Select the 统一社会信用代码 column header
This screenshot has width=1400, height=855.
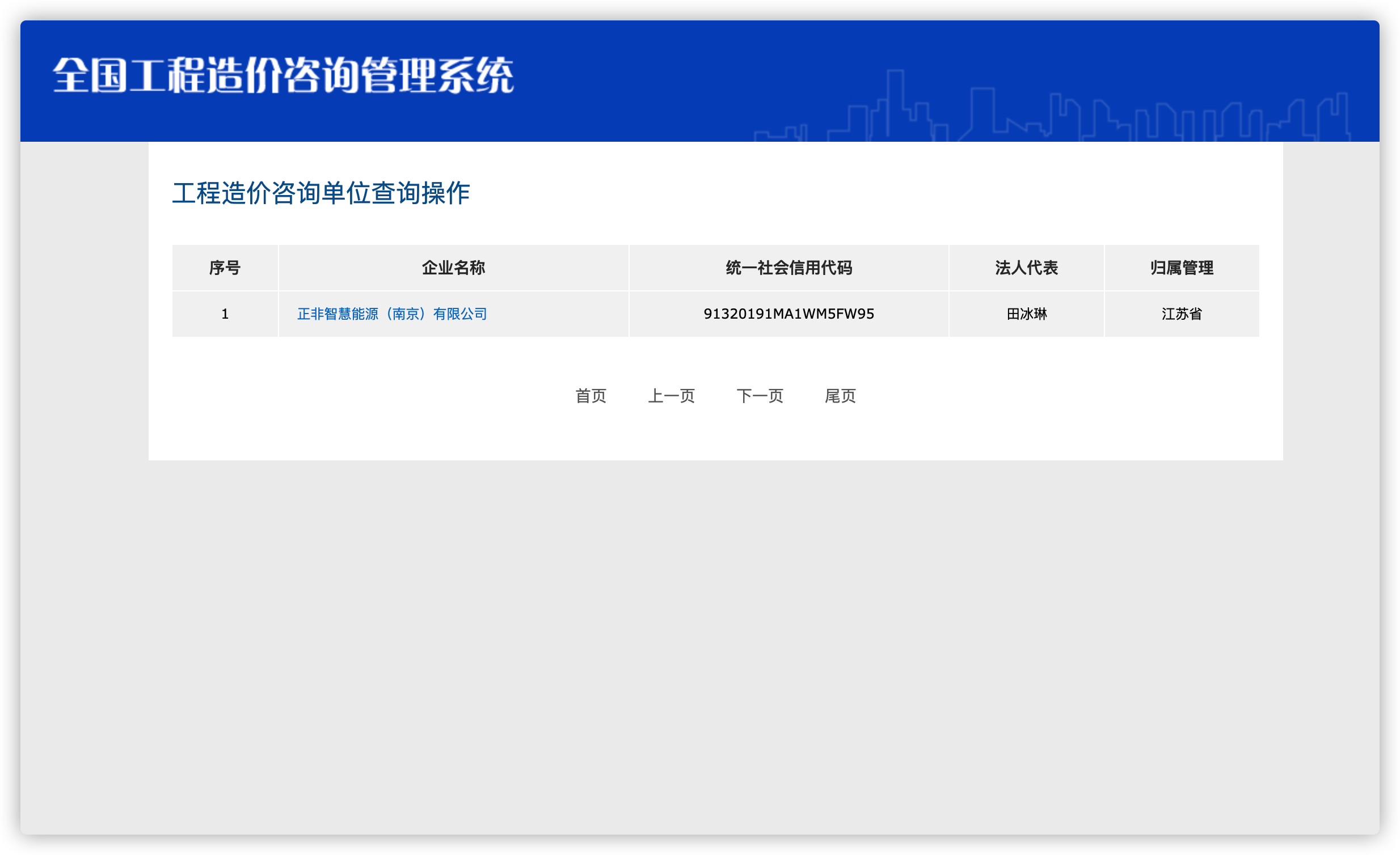coord(788,268)
